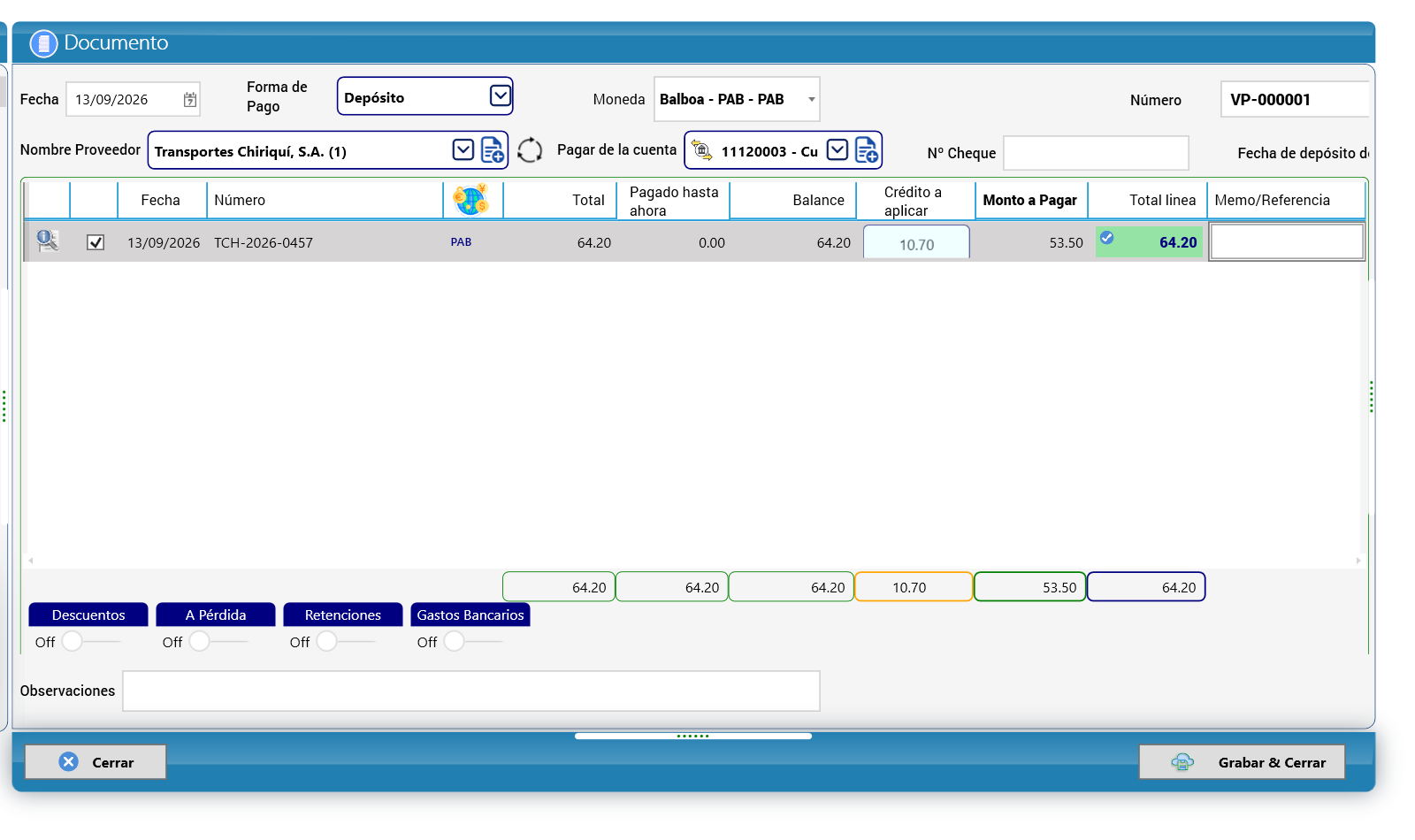Click the account lookup icon before 11120003
This screenshot has width=1415, height=840.
click(701, 150)
